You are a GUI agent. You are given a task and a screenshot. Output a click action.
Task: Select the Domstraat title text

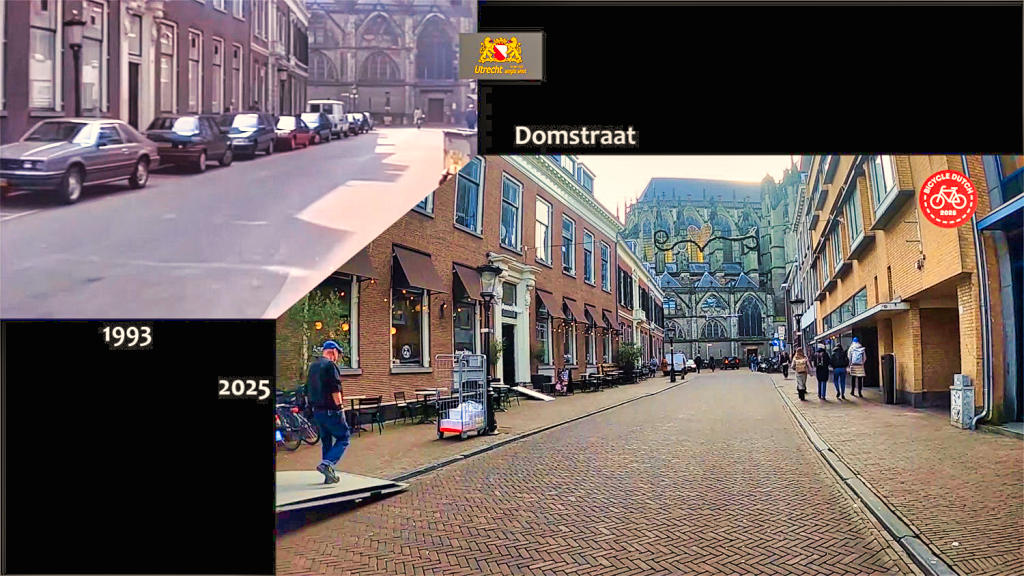[x=575, y=136]
